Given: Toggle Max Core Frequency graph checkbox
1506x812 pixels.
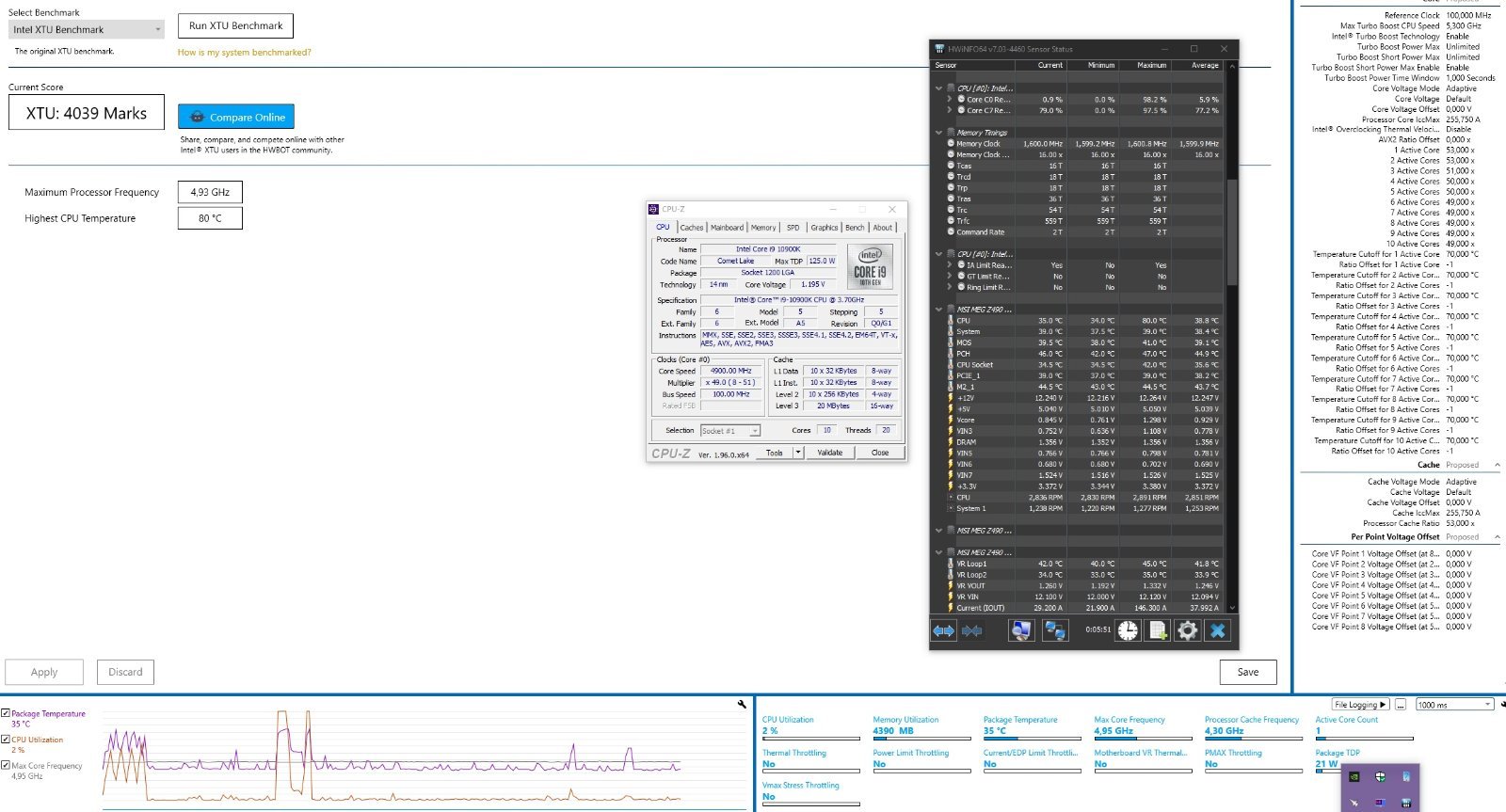Looking at the screenshot, I should coord(6,765).
